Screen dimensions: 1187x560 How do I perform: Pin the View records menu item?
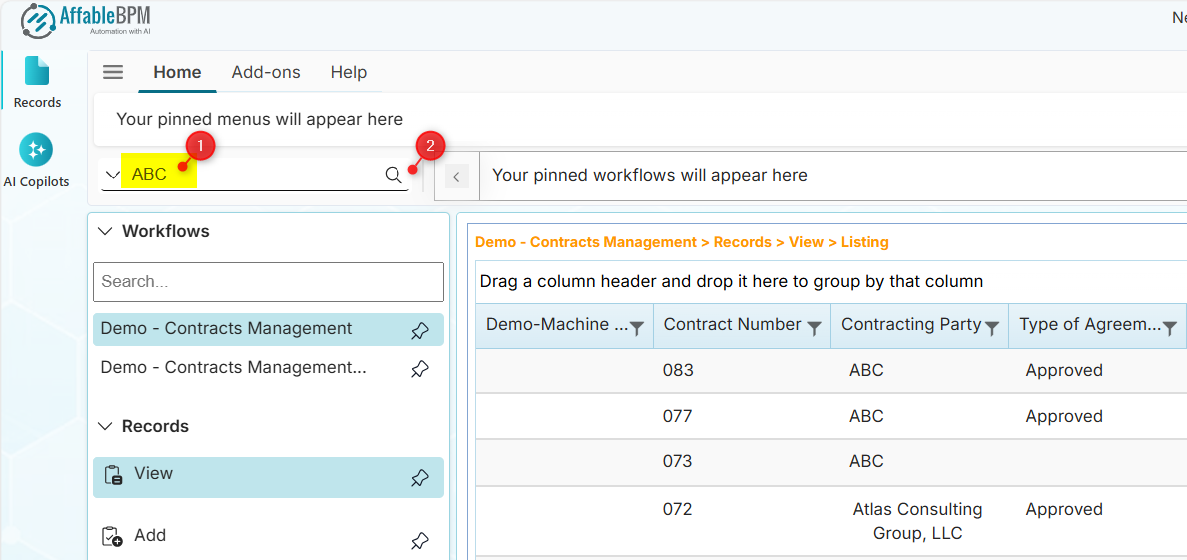[x=420, y=478]
